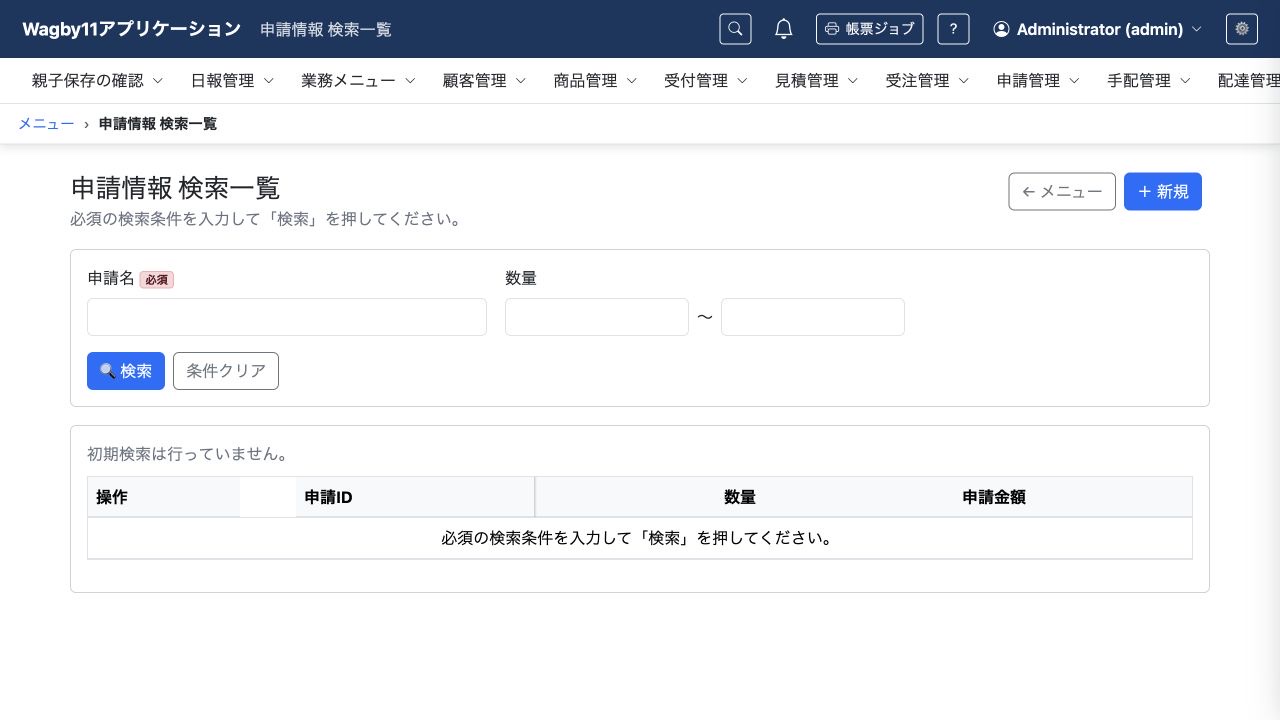Viewport: 1280px width, 720px height.
Task: Expand the 受付管理 dropdown menu
Action: 706,81
